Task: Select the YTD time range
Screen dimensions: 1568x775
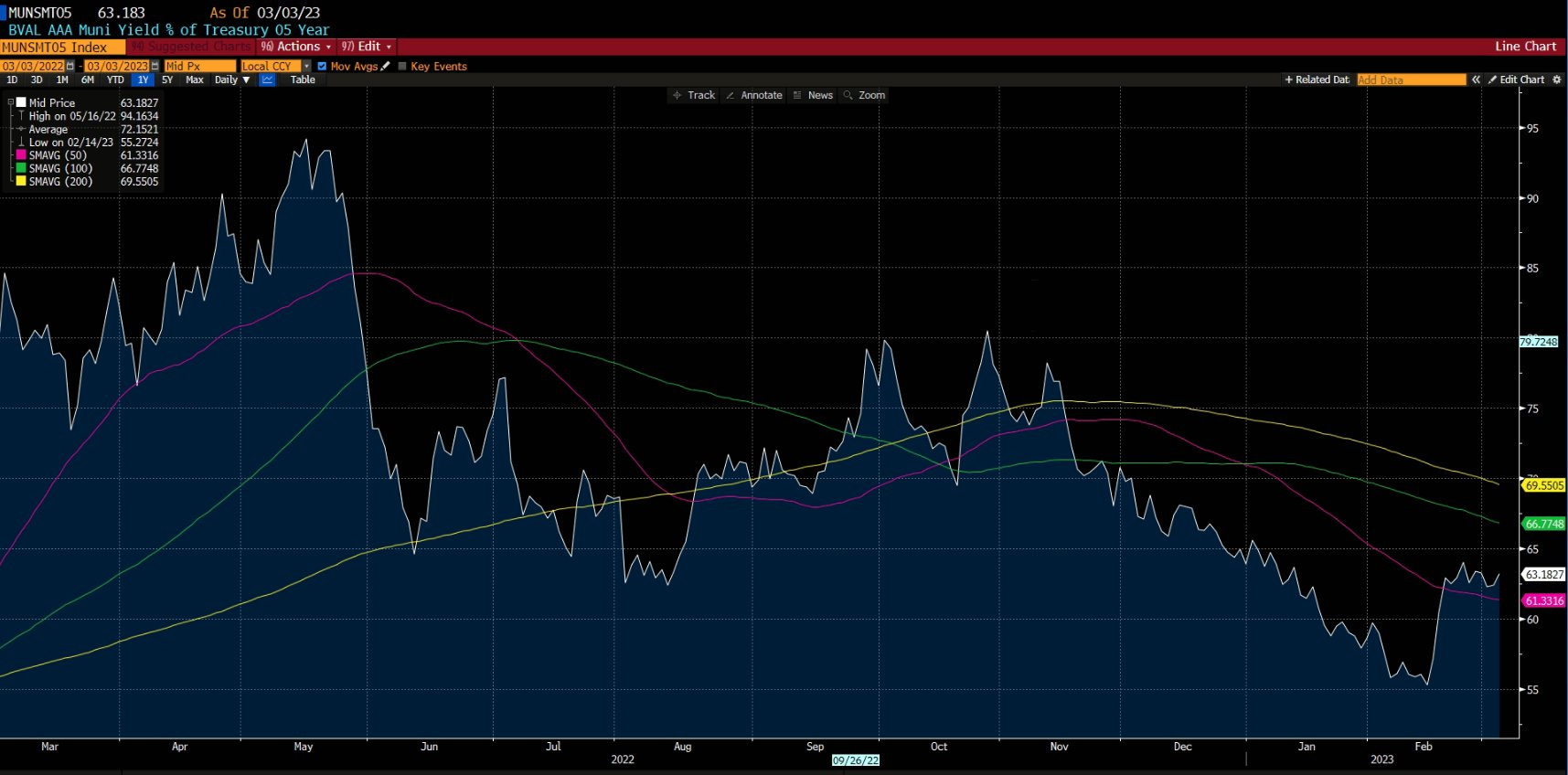Action: 115,80
